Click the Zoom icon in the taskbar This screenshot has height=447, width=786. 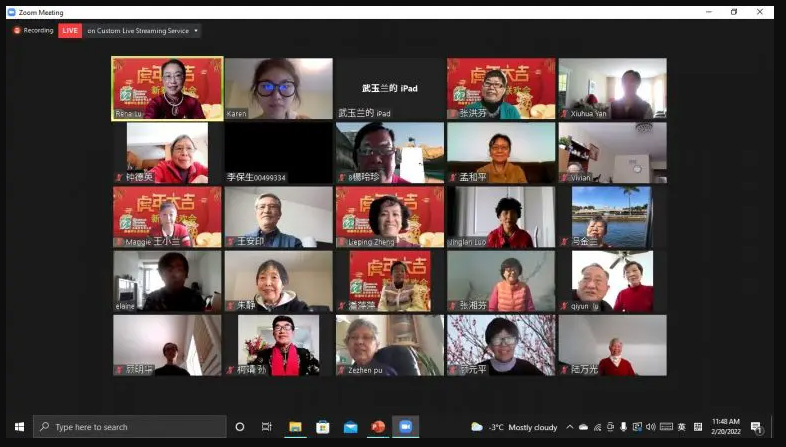[x=405, y=427]
